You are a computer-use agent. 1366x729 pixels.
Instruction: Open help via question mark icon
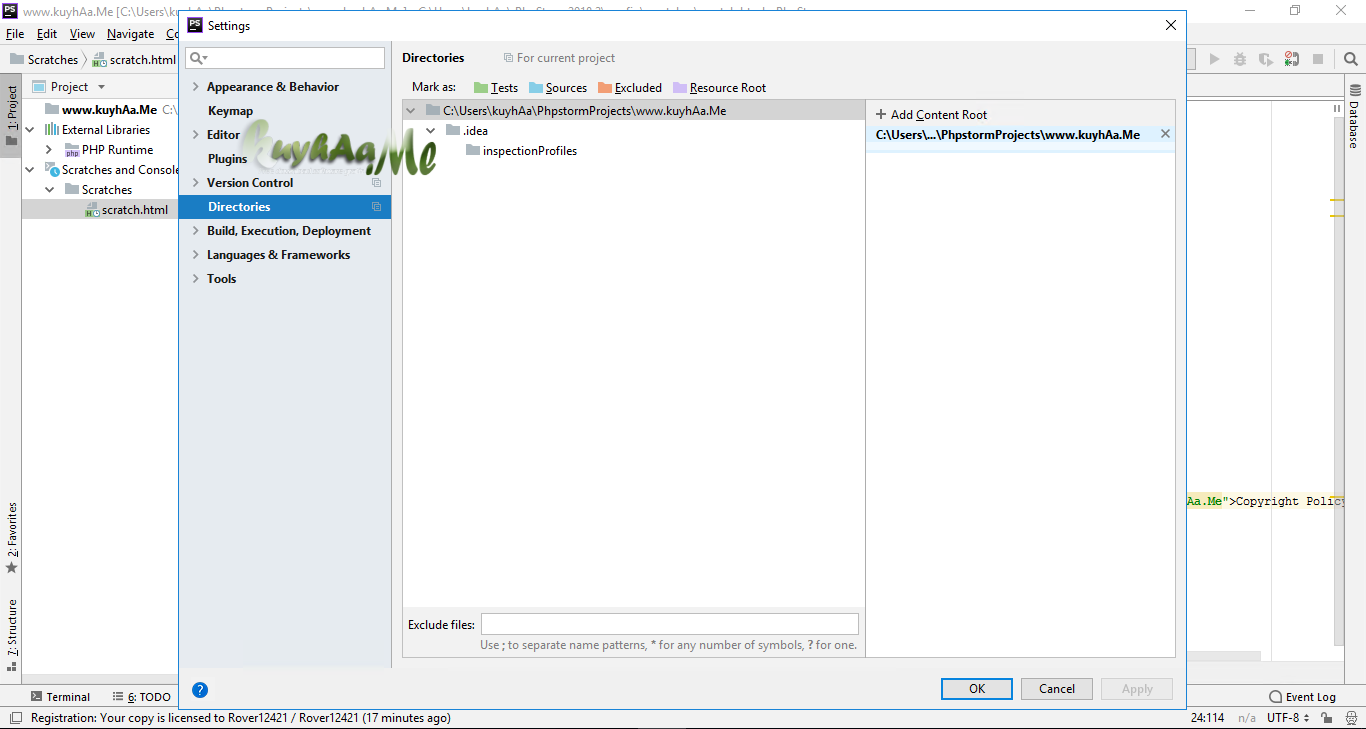click(200, 690)
